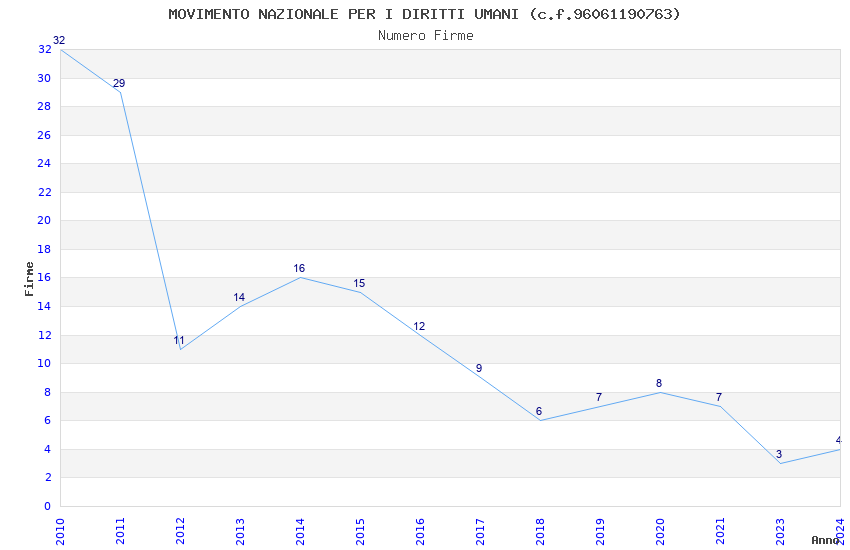Click y-axis tick value 20
The width and height of the screenshot is (850, 550).
click(44, 220)
